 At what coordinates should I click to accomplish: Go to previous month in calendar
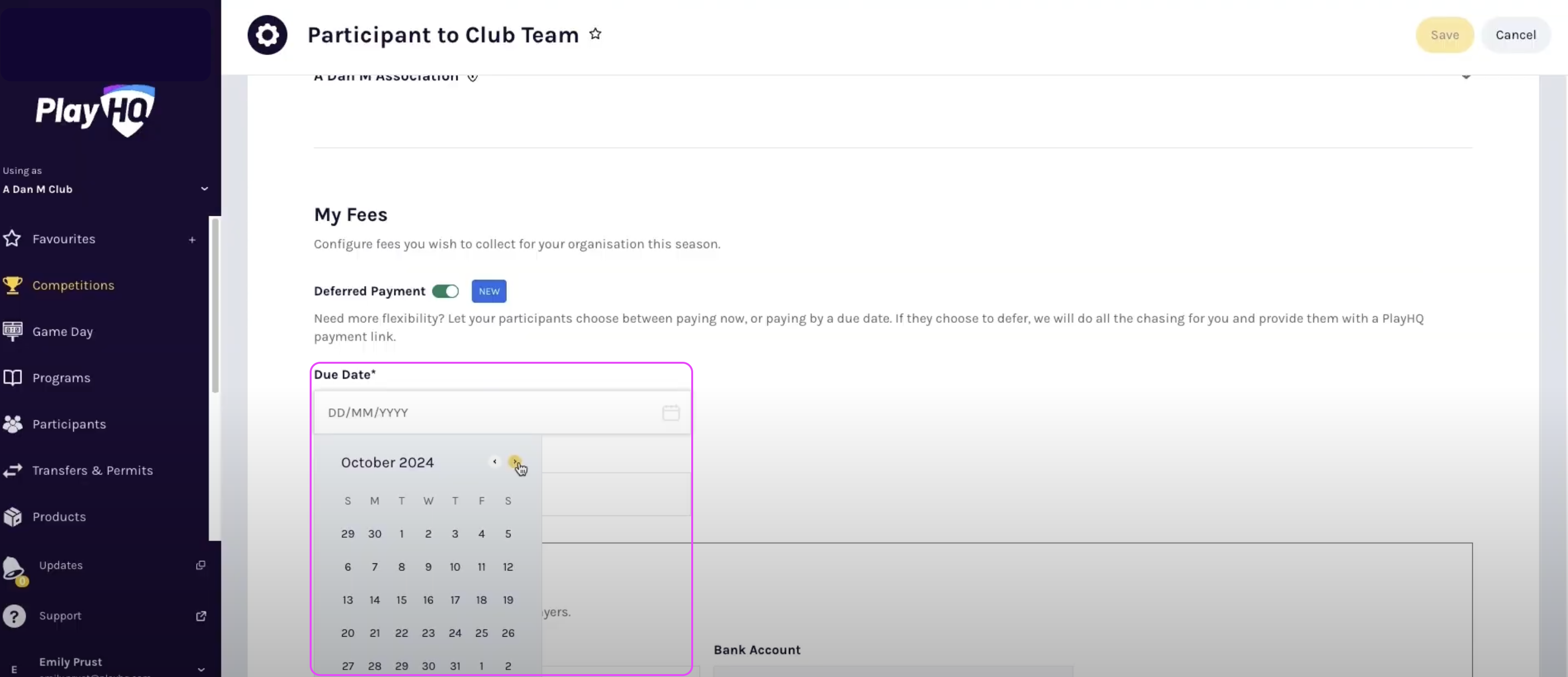[494, 462]
